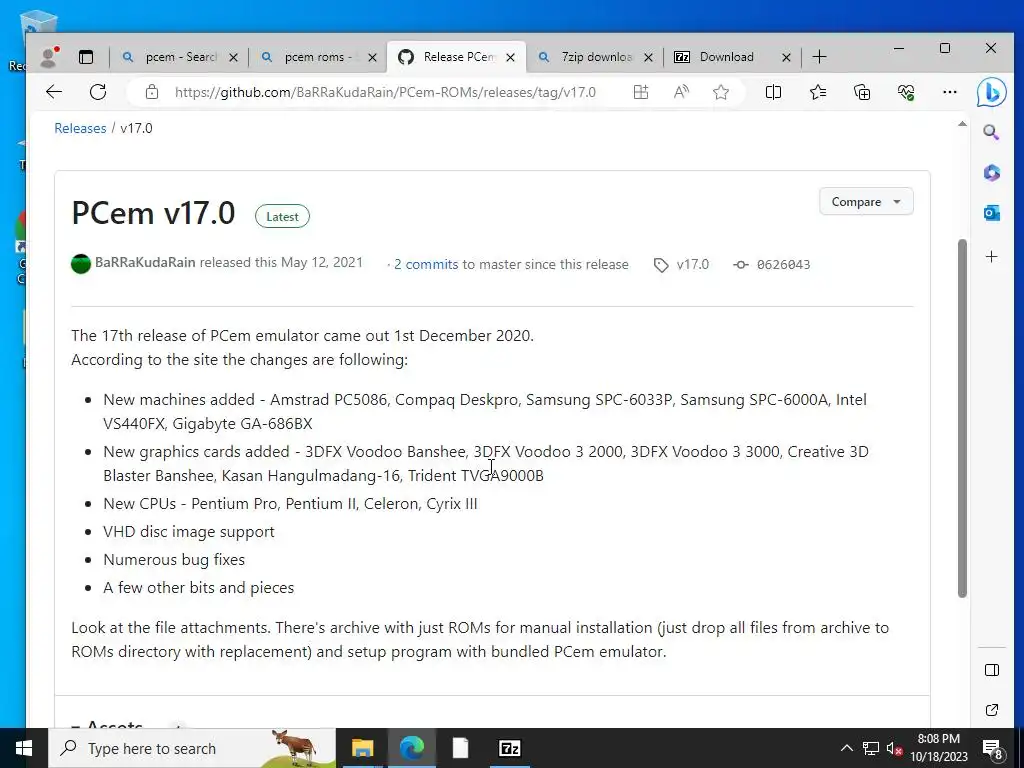Screen dimensions: 1024x768
Task: Open a new browser tab
Action: pyautogui.click(x=819, y=57)
